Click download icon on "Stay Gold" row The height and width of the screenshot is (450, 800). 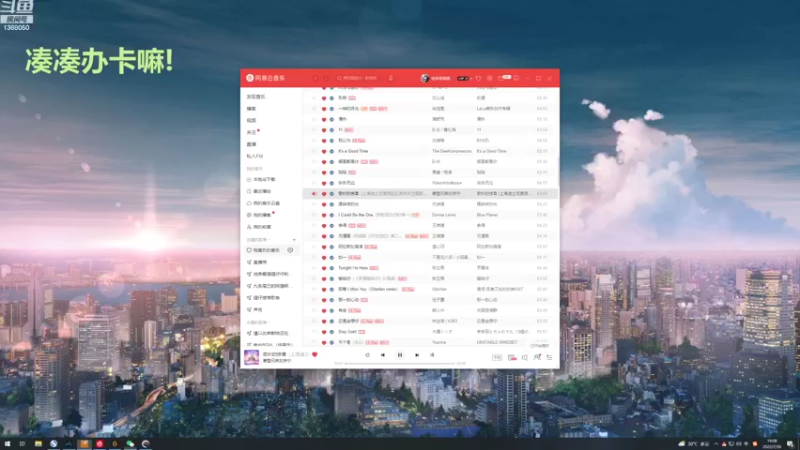pos(332,332)
